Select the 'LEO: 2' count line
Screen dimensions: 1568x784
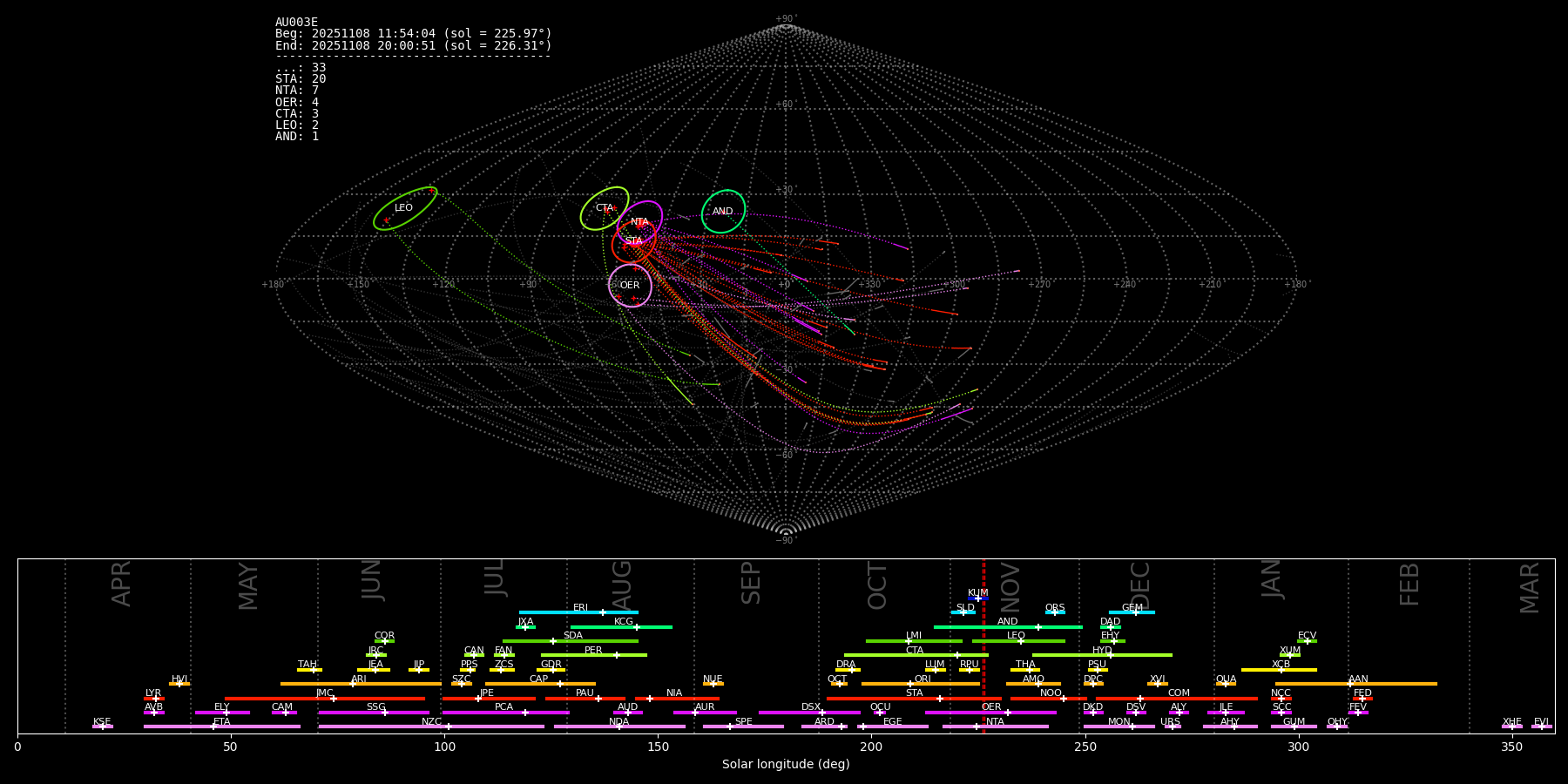[x=297, y=125]
